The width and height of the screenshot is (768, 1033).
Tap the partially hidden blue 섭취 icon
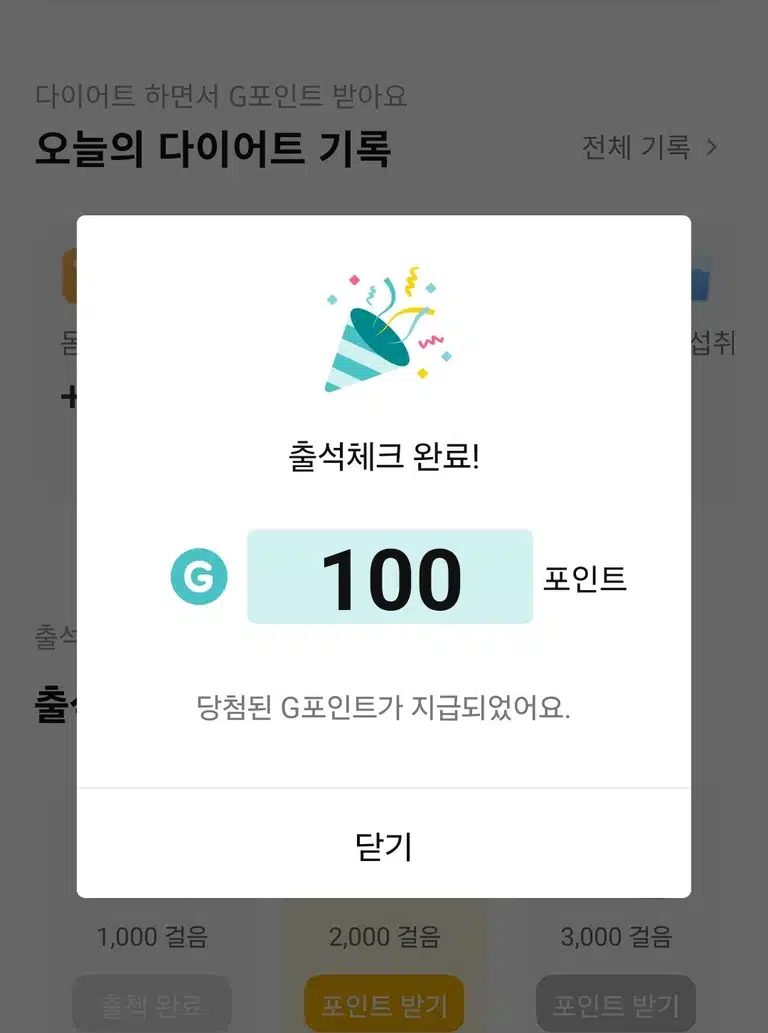pos(700,278)
